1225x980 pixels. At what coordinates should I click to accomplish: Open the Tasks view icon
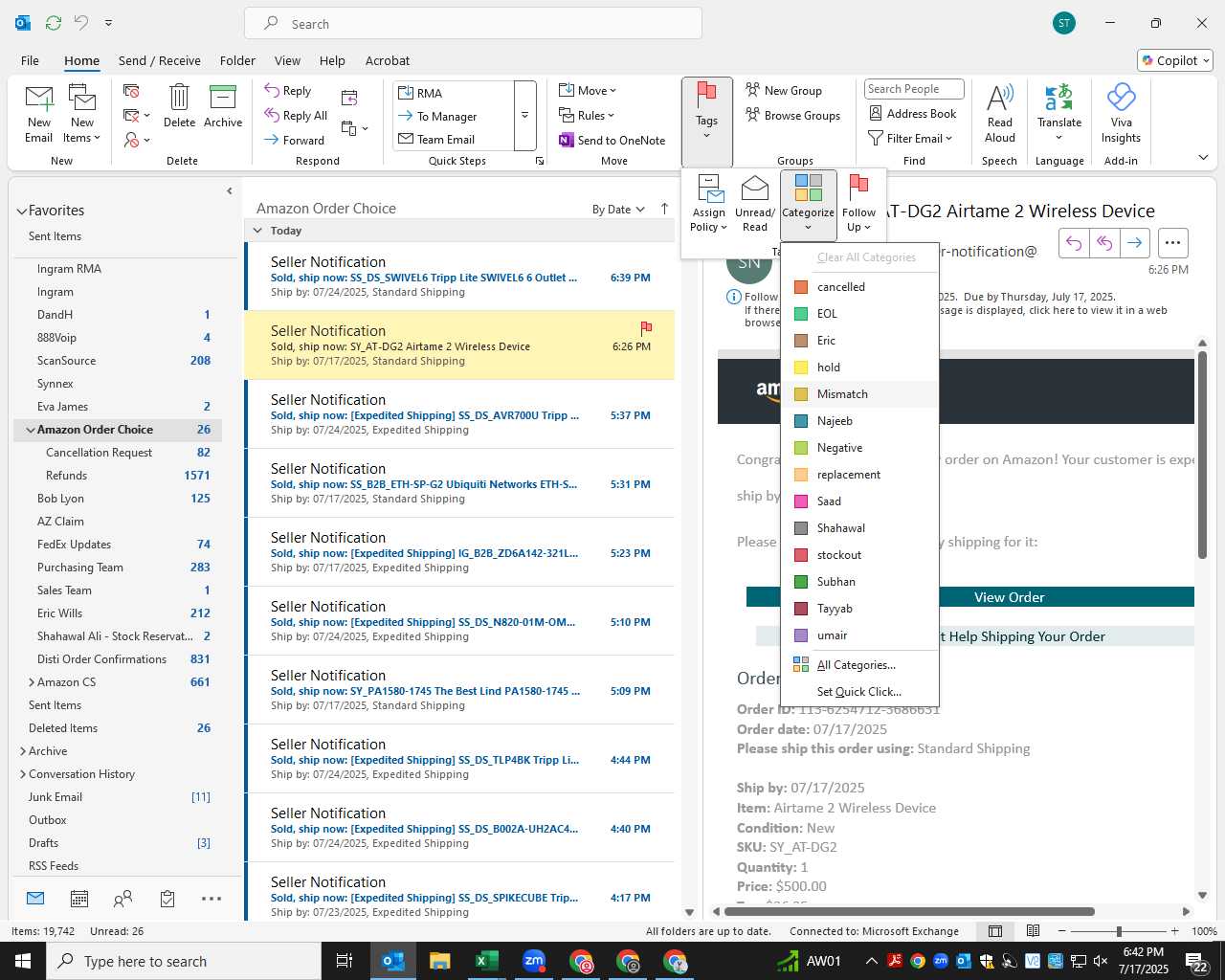167,899
